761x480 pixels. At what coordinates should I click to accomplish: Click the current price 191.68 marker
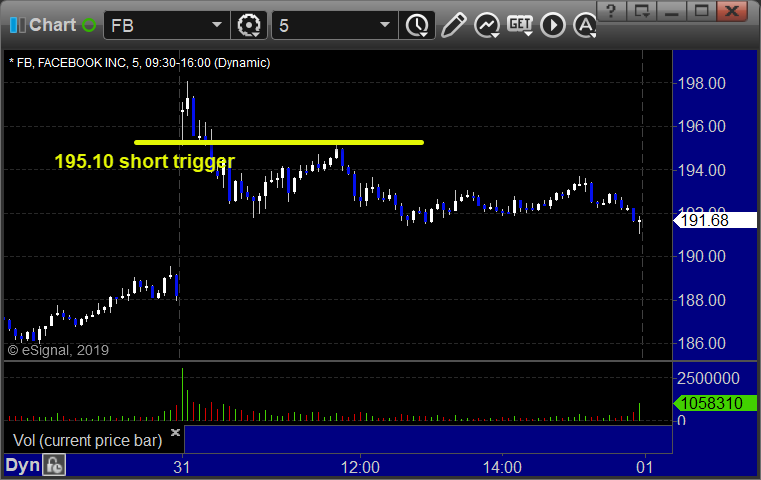point(714,220)
